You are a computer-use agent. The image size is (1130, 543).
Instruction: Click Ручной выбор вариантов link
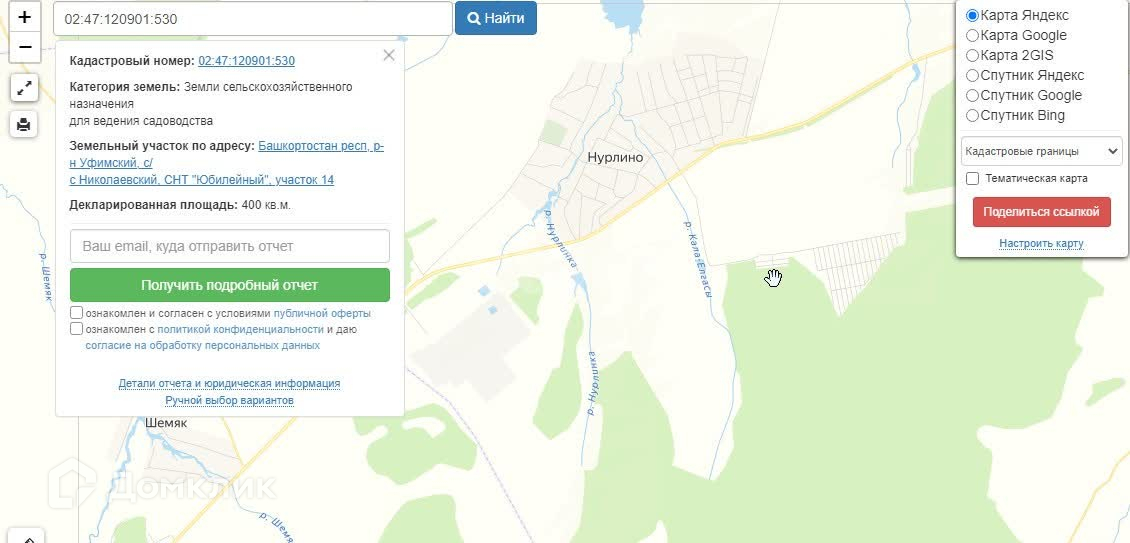point(230,400)
